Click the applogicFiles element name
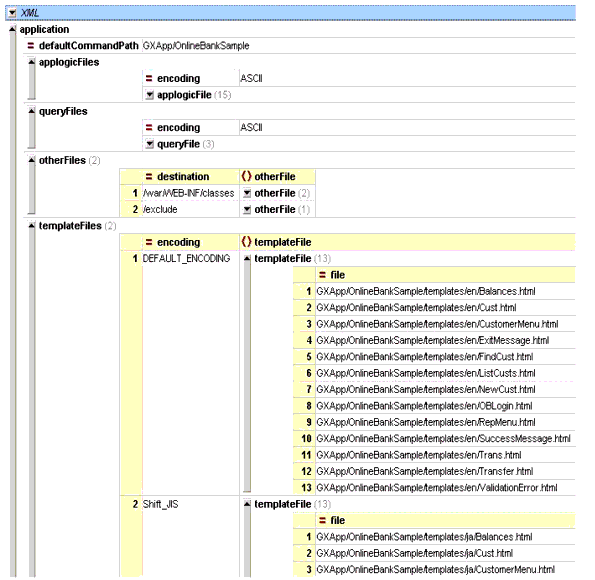This screenshot has width=595, height=580. [69, 62]
